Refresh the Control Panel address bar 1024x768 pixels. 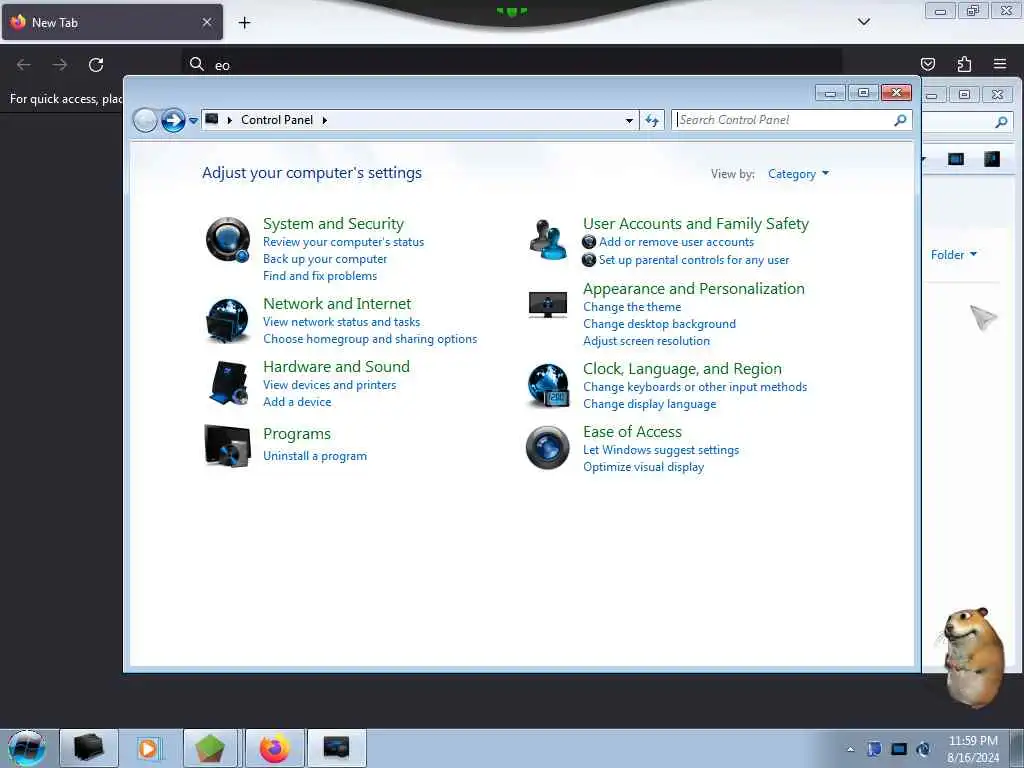tap(652, 120)
